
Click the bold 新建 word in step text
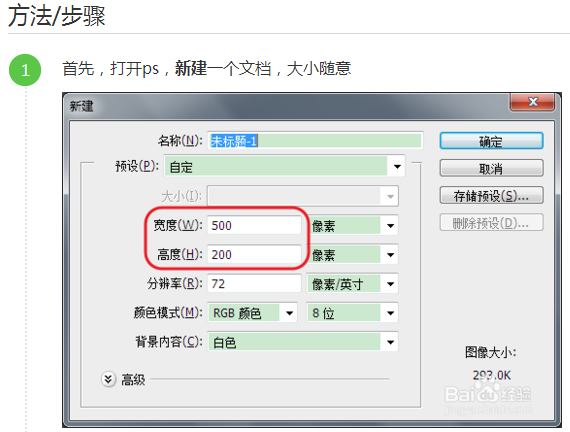(x=191, y=68)
